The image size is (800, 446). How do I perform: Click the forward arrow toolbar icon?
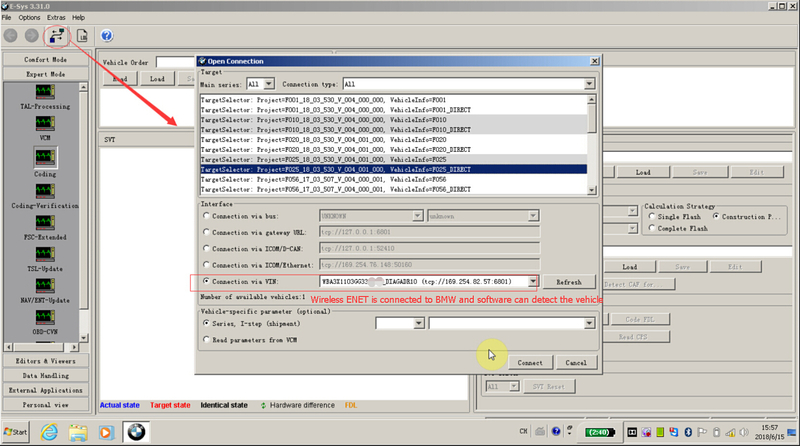click(x=32, y=36)
